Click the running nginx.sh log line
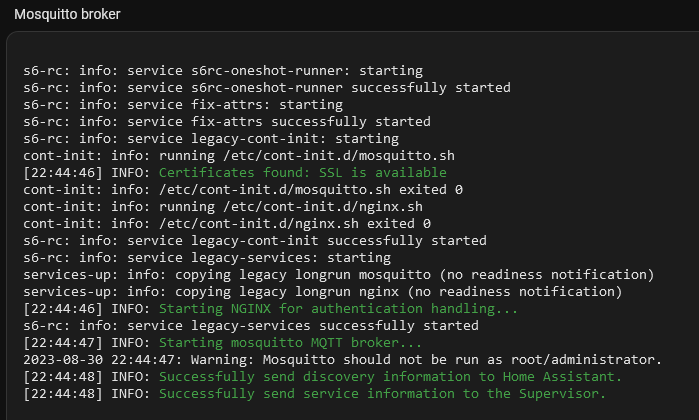Screen dimensions: 699x420 coord(223,206)
